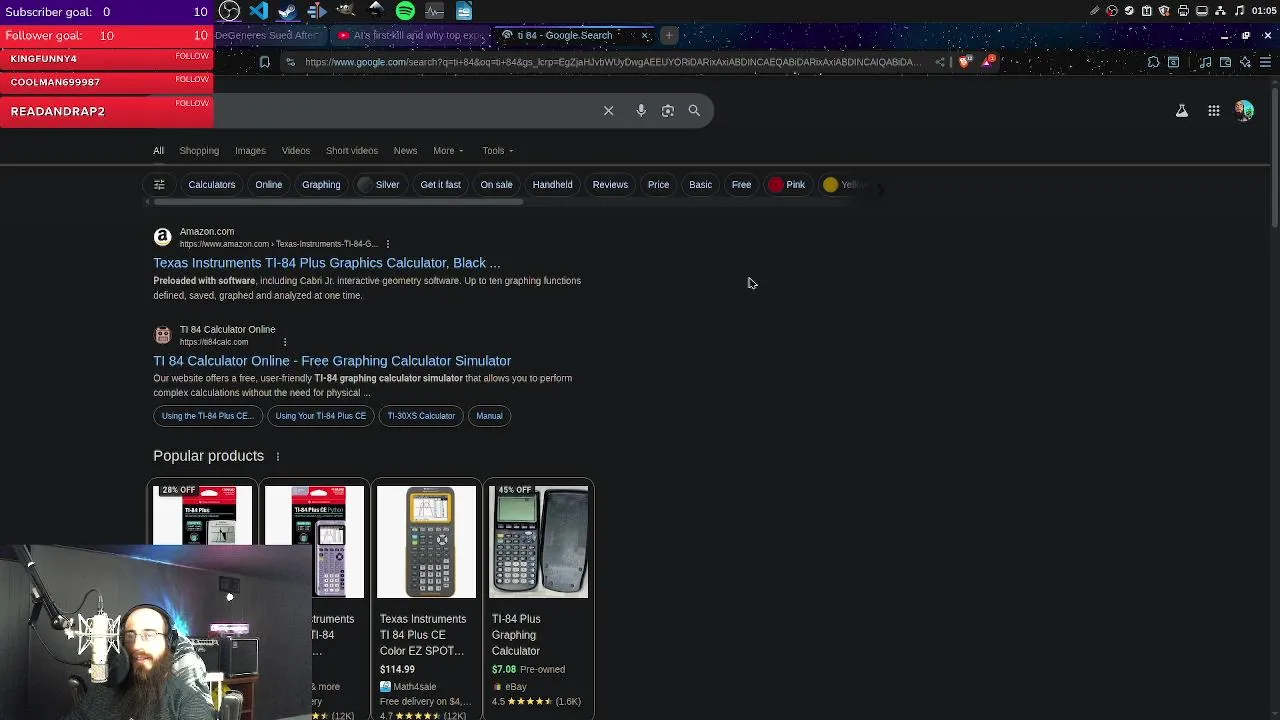This screenshot has height=720, width=1280.
Task: Close the ti 84 Google Search tab
Action: (644, 35)
